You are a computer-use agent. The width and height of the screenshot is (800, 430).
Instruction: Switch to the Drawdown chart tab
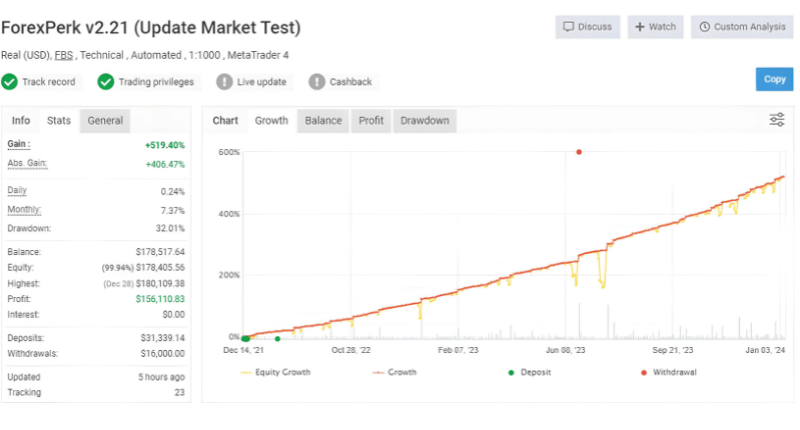click(x=424, y=121)
